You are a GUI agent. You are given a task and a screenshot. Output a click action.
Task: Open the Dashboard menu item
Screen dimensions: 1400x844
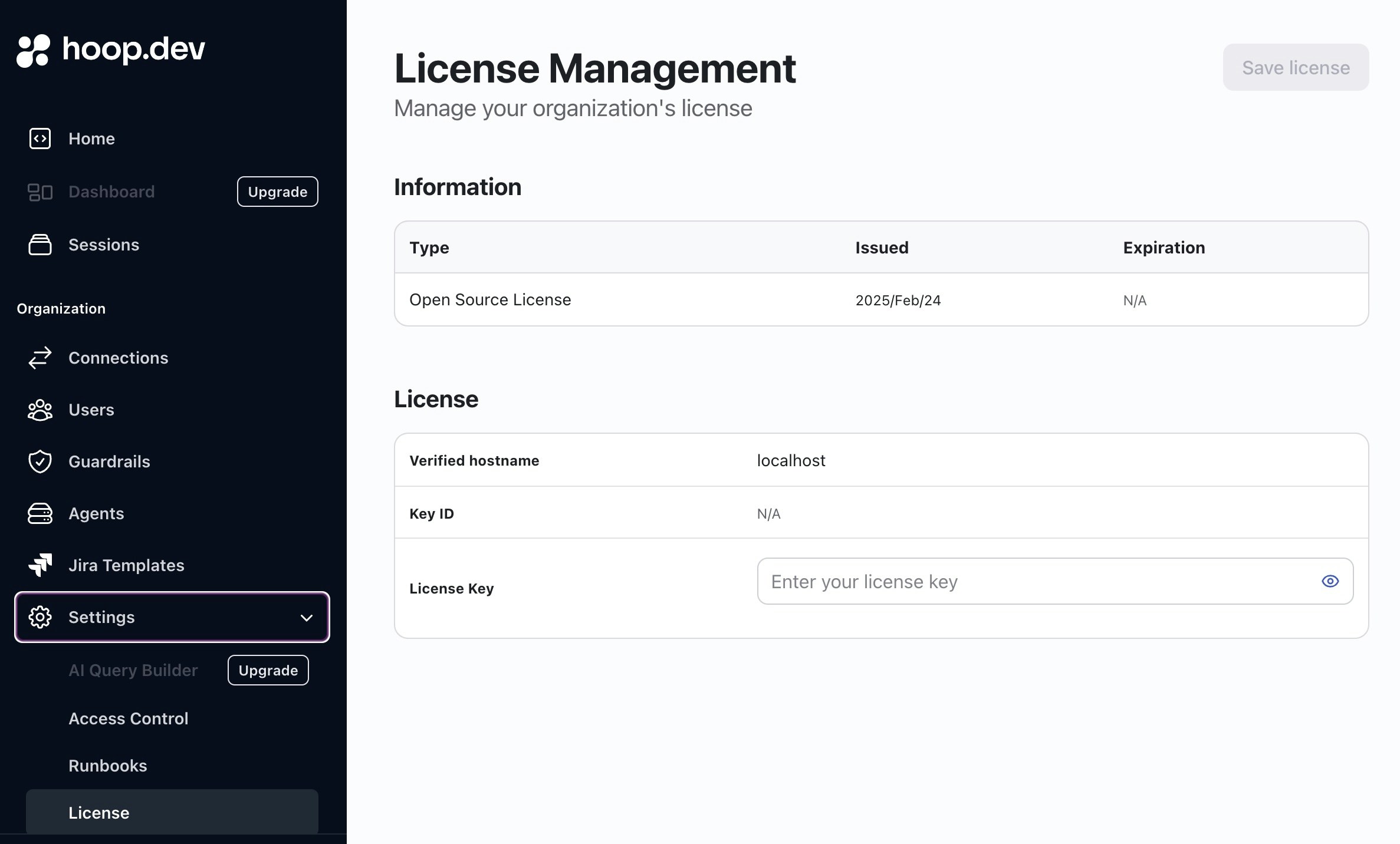111,192
